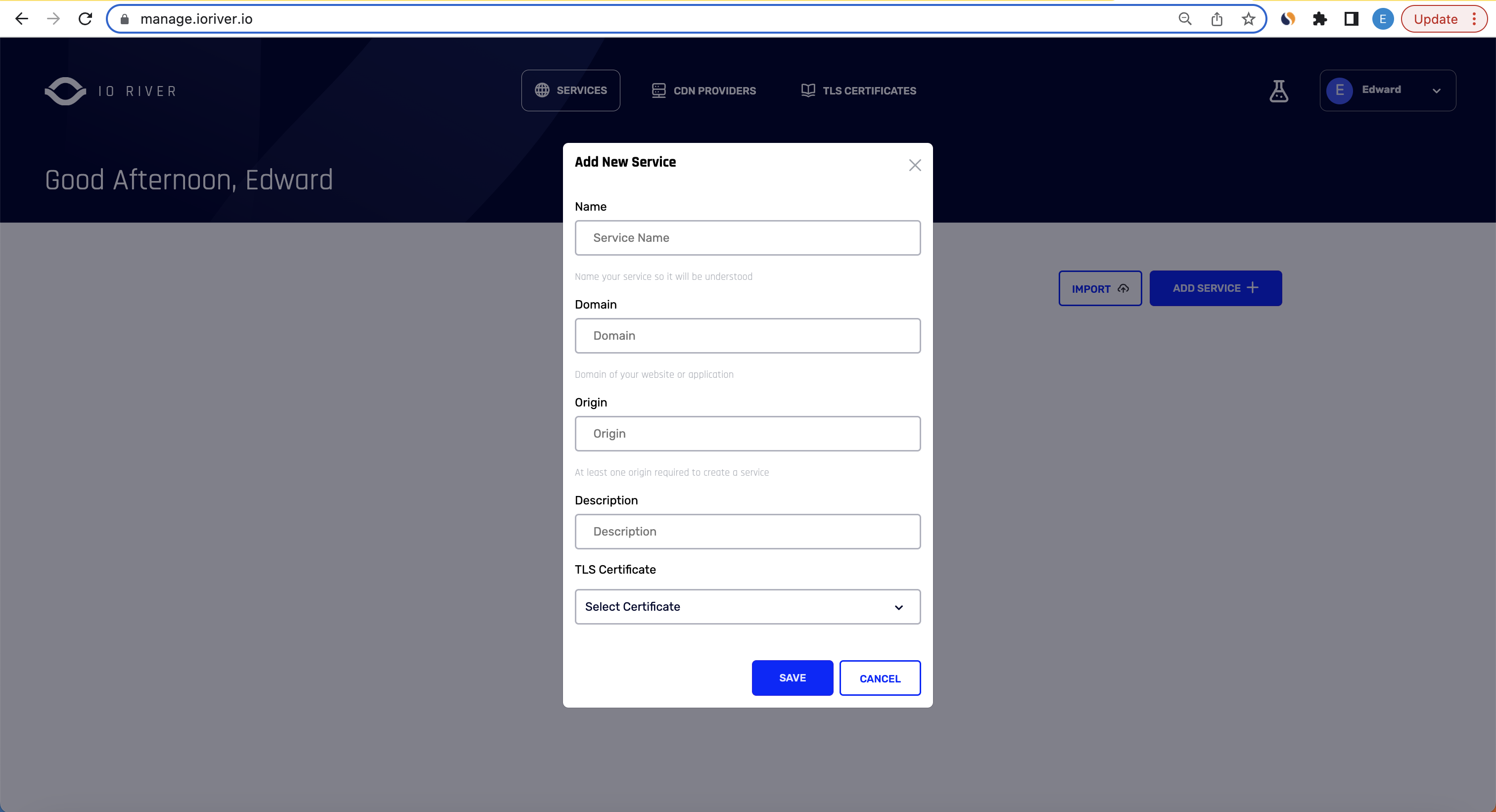Click the Import cloud upload icon
The height and width of the screenshot is (812, 1496).
click(1123, 288)
